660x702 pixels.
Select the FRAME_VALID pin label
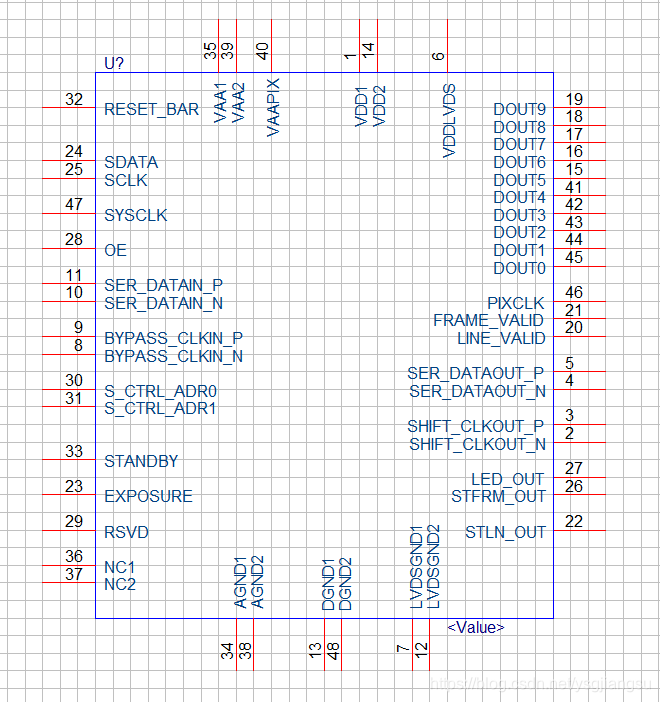[488, 320]
